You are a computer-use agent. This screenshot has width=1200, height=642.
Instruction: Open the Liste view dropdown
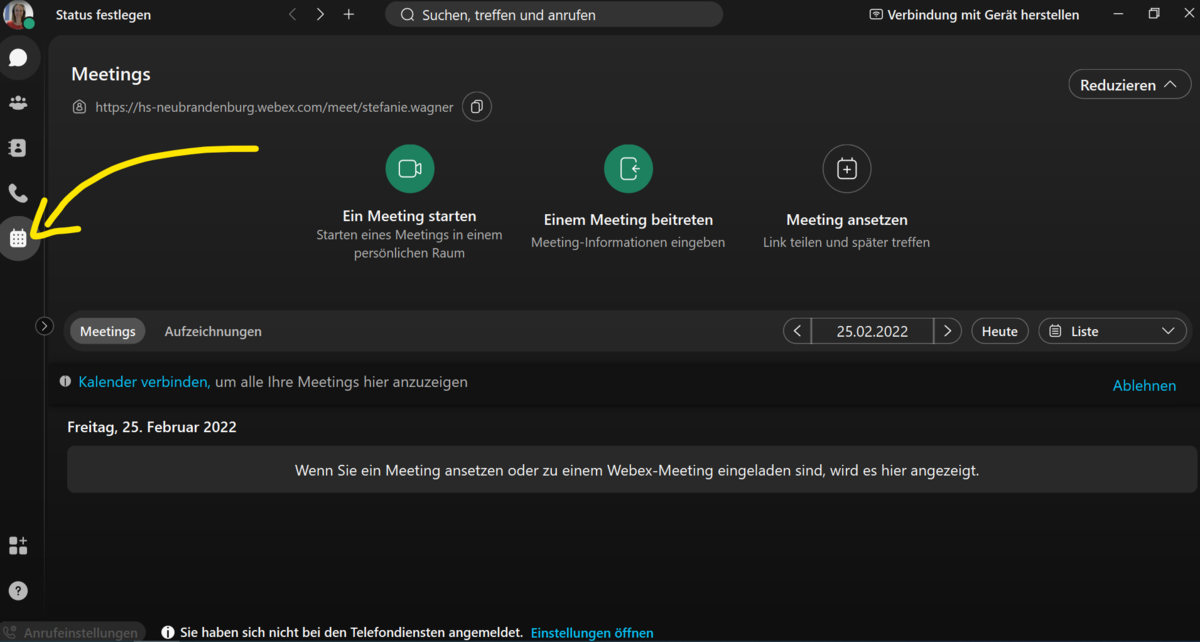point(1113,331)
